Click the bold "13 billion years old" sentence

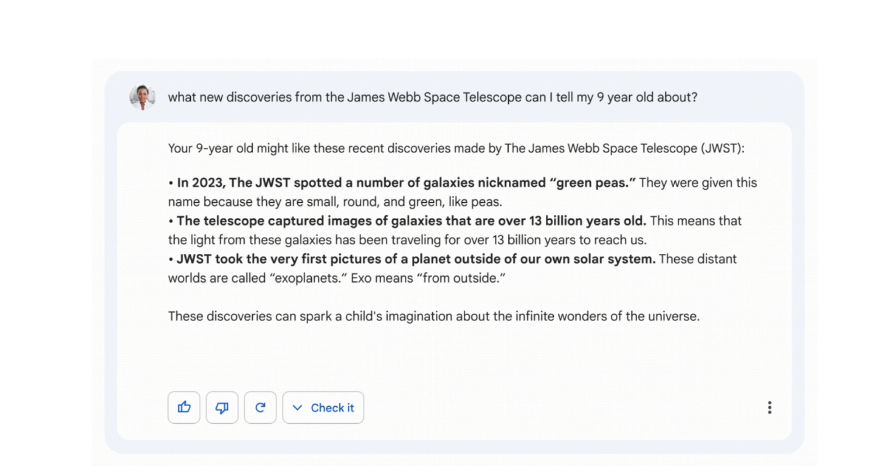pyautogui.click(x=411, y=220)
